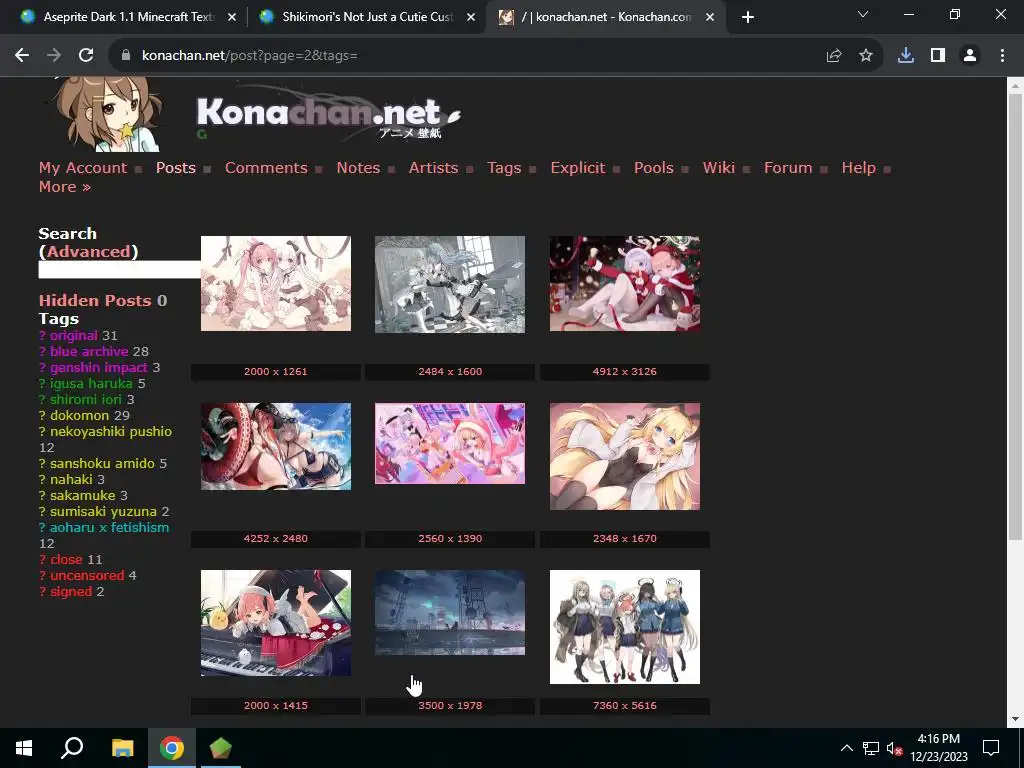Show Hidden Posts link

click(95, 300)
